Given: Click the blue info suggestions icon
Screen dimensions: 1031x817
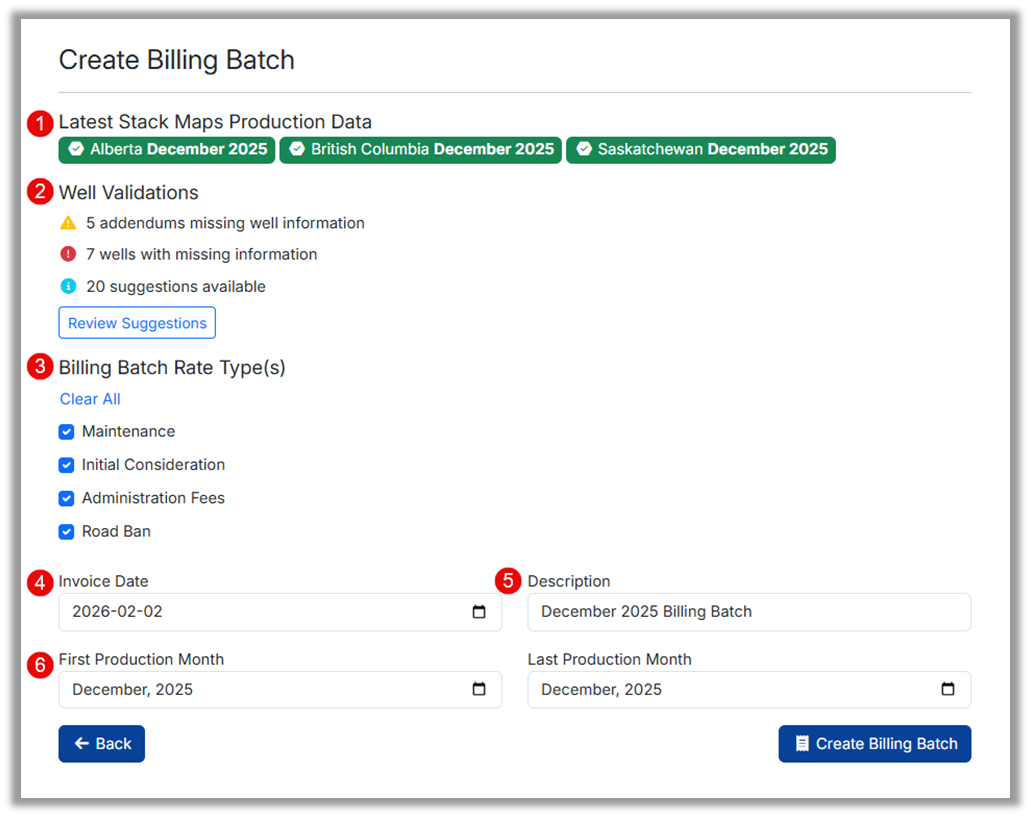Looking at the screenshot, I should (x=68, y=286).
